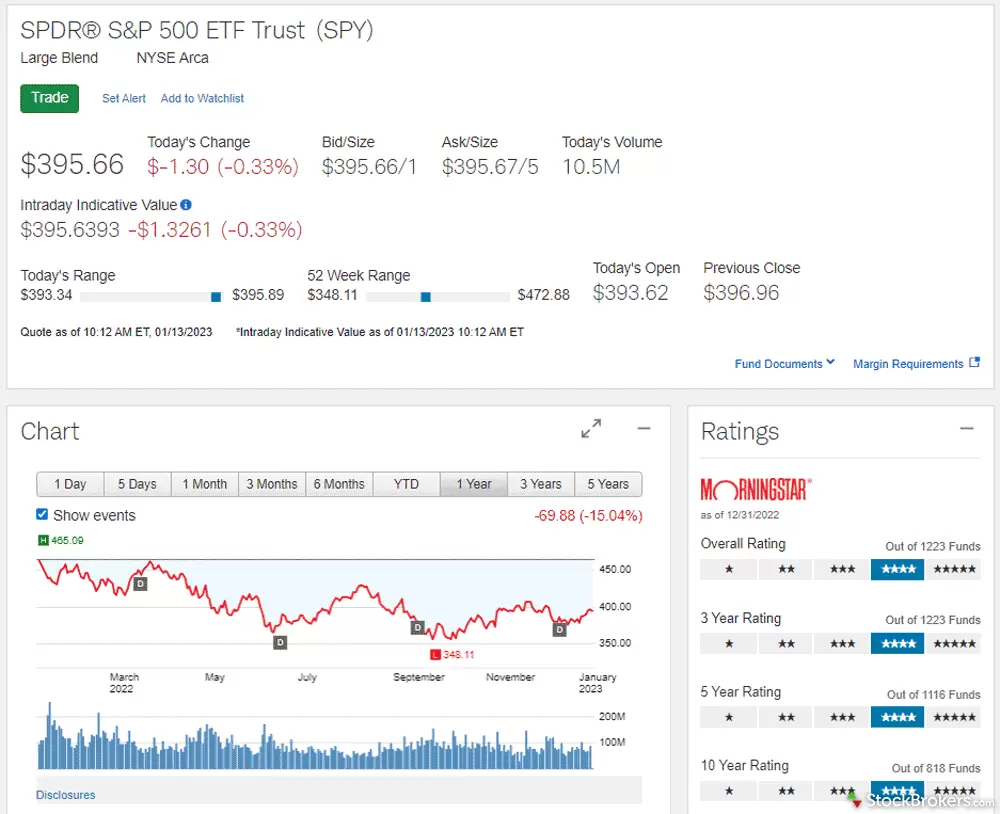Expand the chart to full screen
This screenshot has height=814, width=1000.
coord(591,429)
